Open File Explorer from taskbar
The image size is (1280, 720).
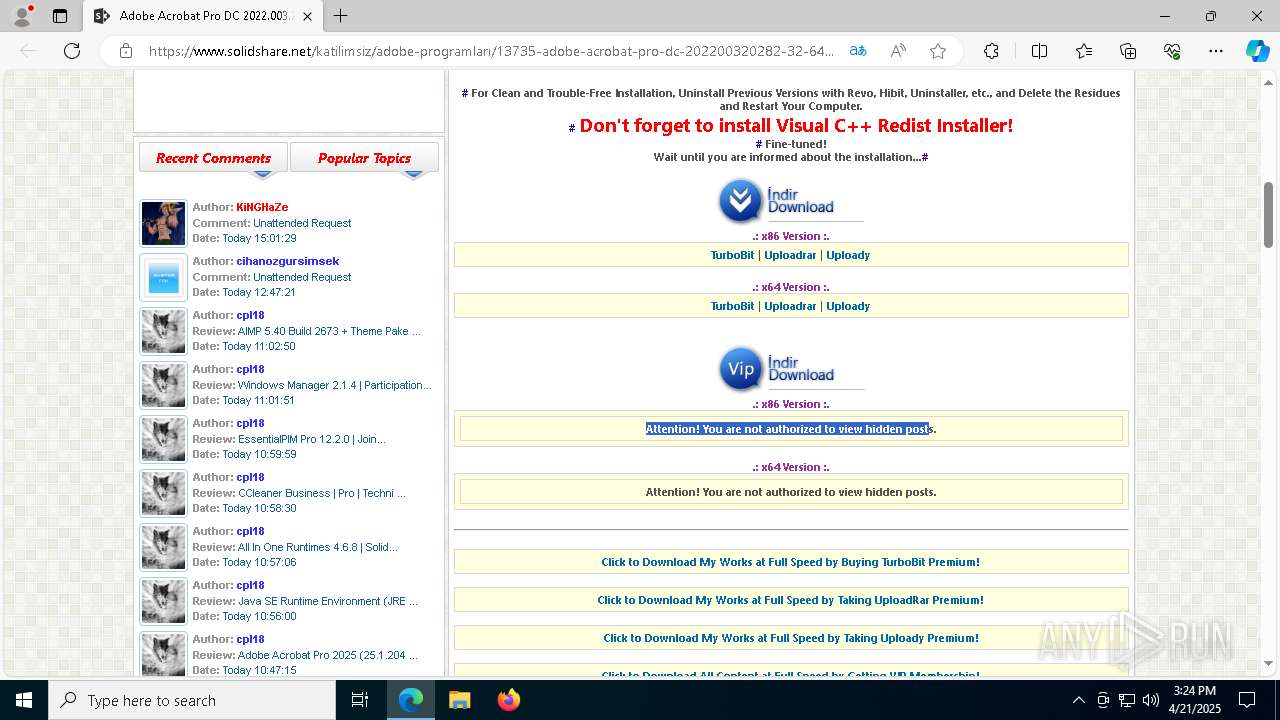click(x=459, y=700)
